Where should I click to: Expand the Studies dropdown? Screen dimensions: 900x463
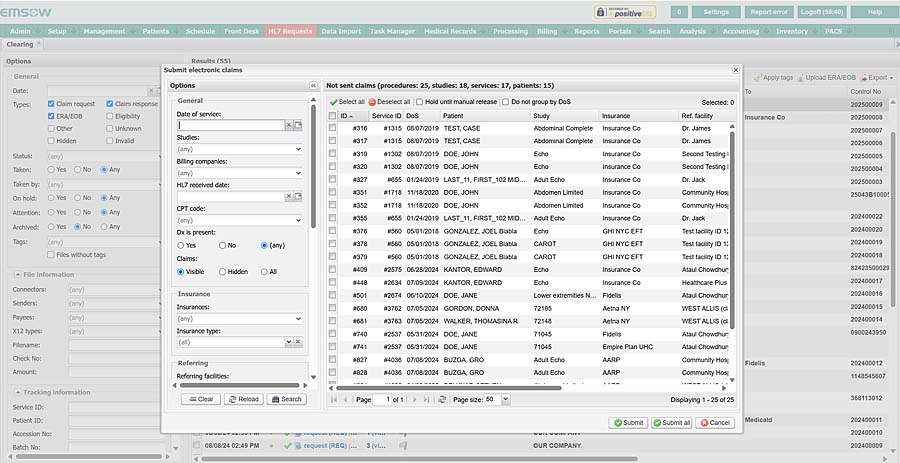click(x=297, y=149)
